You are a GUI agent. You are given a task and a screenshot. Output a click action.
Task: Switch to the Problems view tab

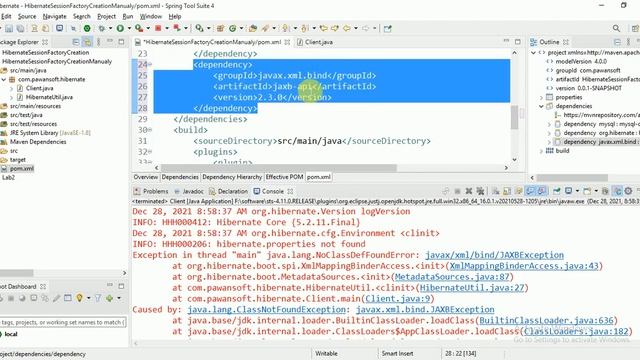(x=151, y=191)
